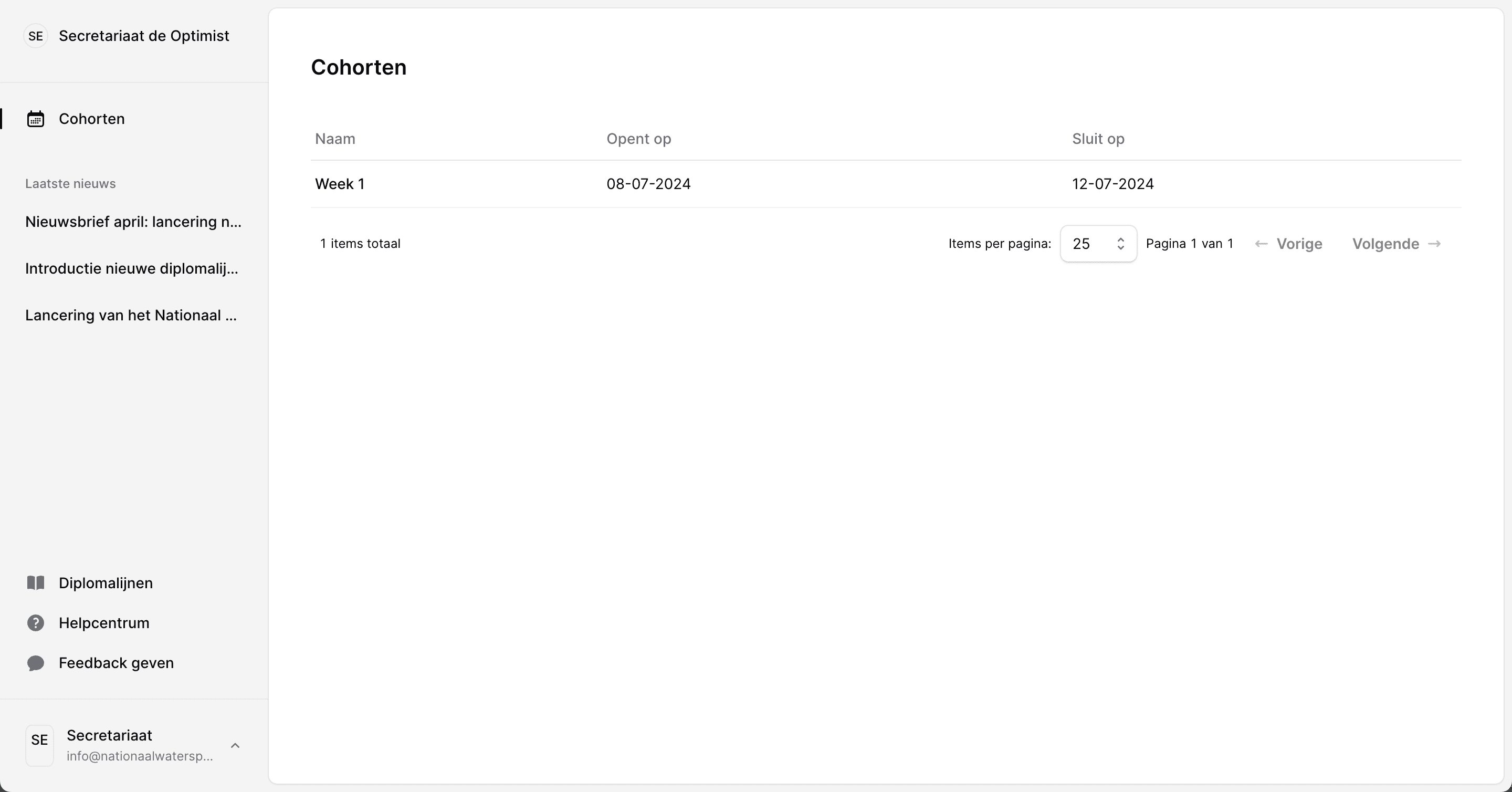Click the info@nationaalwatersp... email text

140,756
